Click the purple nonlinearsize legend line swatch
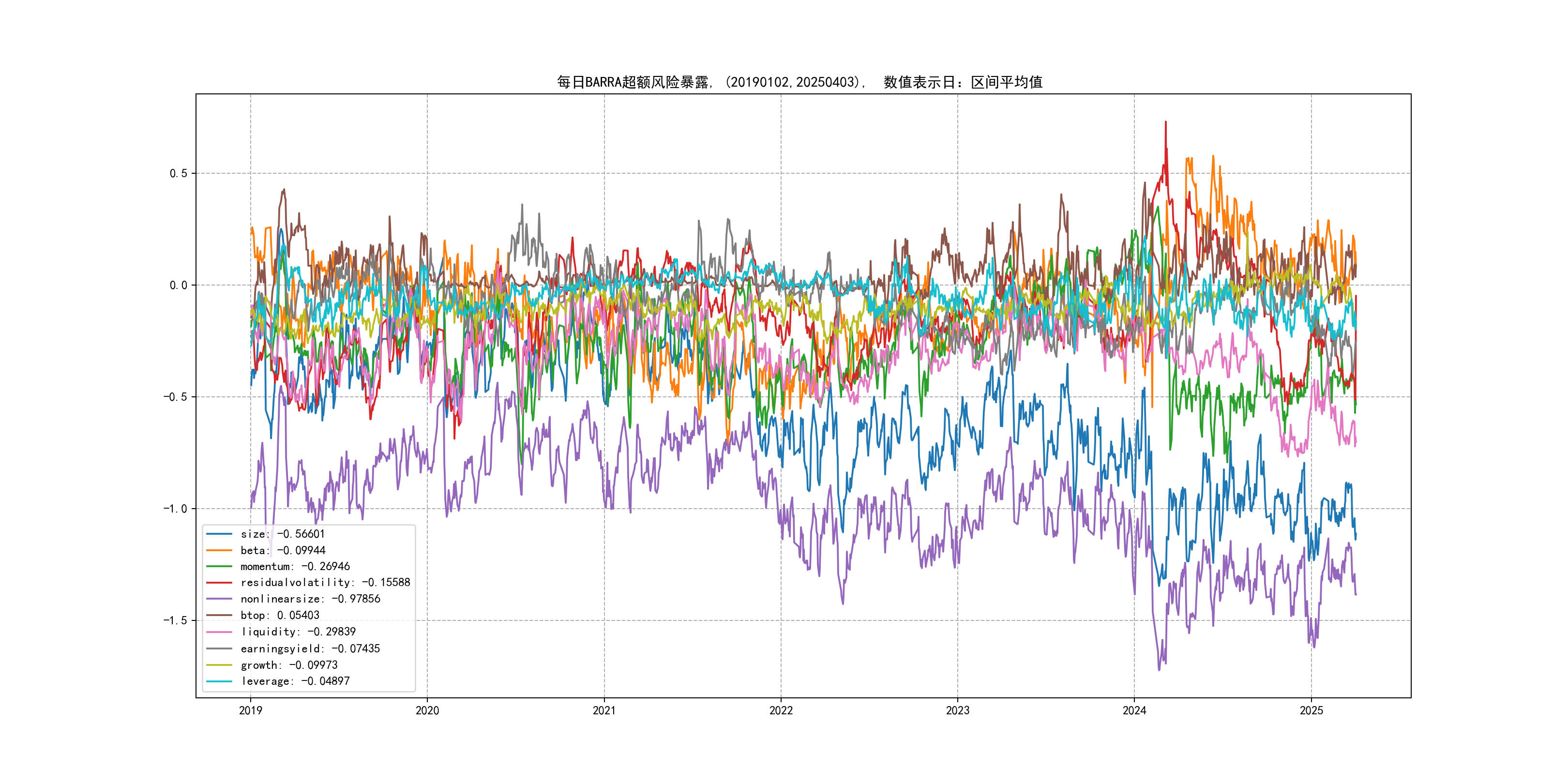The height and width of the screenshot is (784, 1568). coord(219,599)
